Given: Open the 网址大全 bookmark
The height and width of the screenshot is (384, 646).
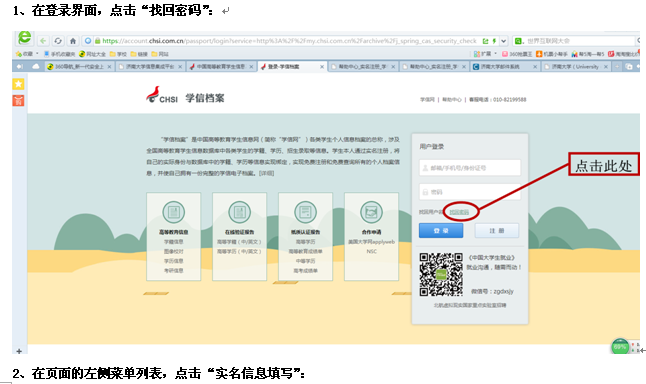Looking at the screenshot, I should 92,54.
